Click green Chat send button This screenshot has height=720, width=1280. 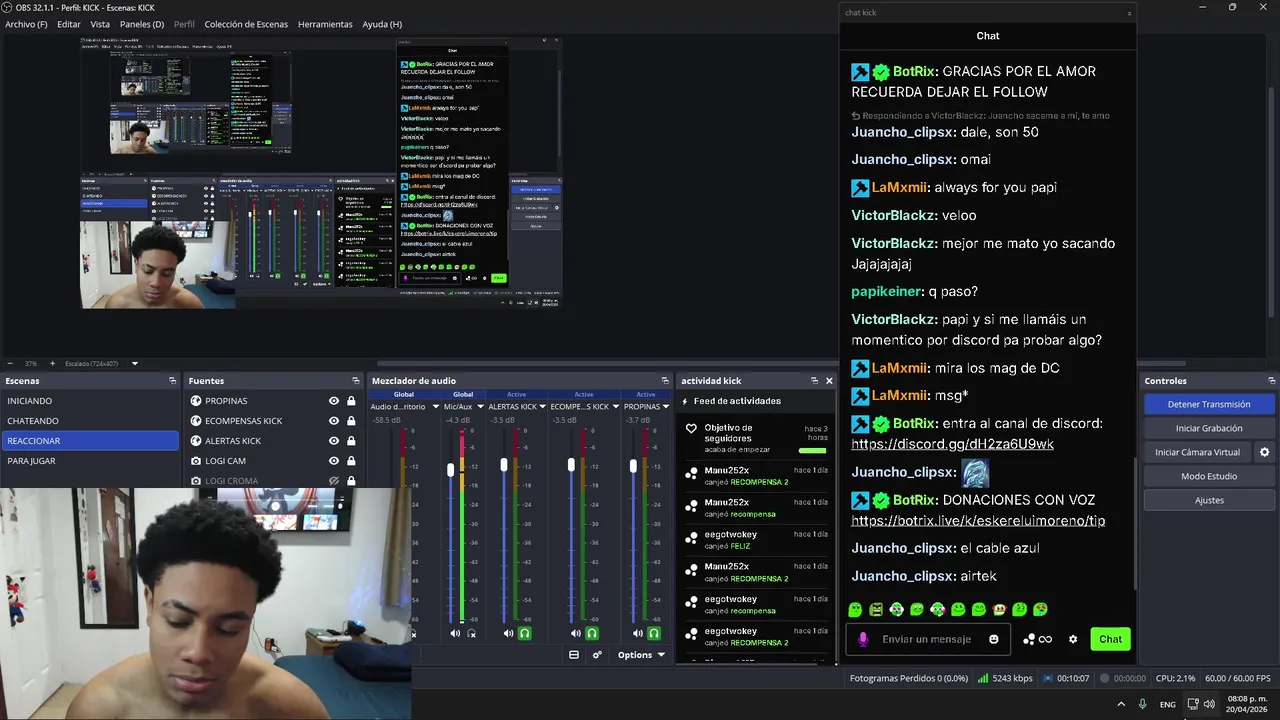tap(1110, 639)
